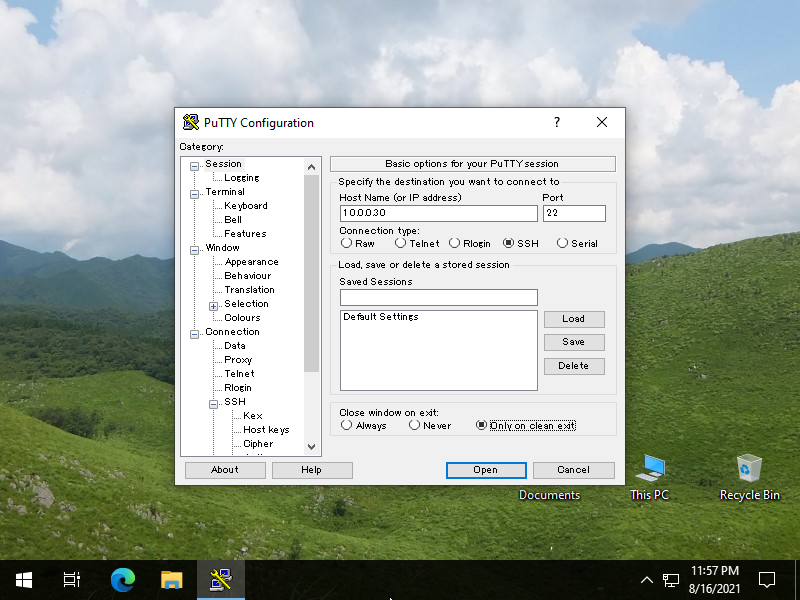Select the This PC desktop icon
Image resolution: width=800 pixels, height=600 pixels.
[649, 477]
